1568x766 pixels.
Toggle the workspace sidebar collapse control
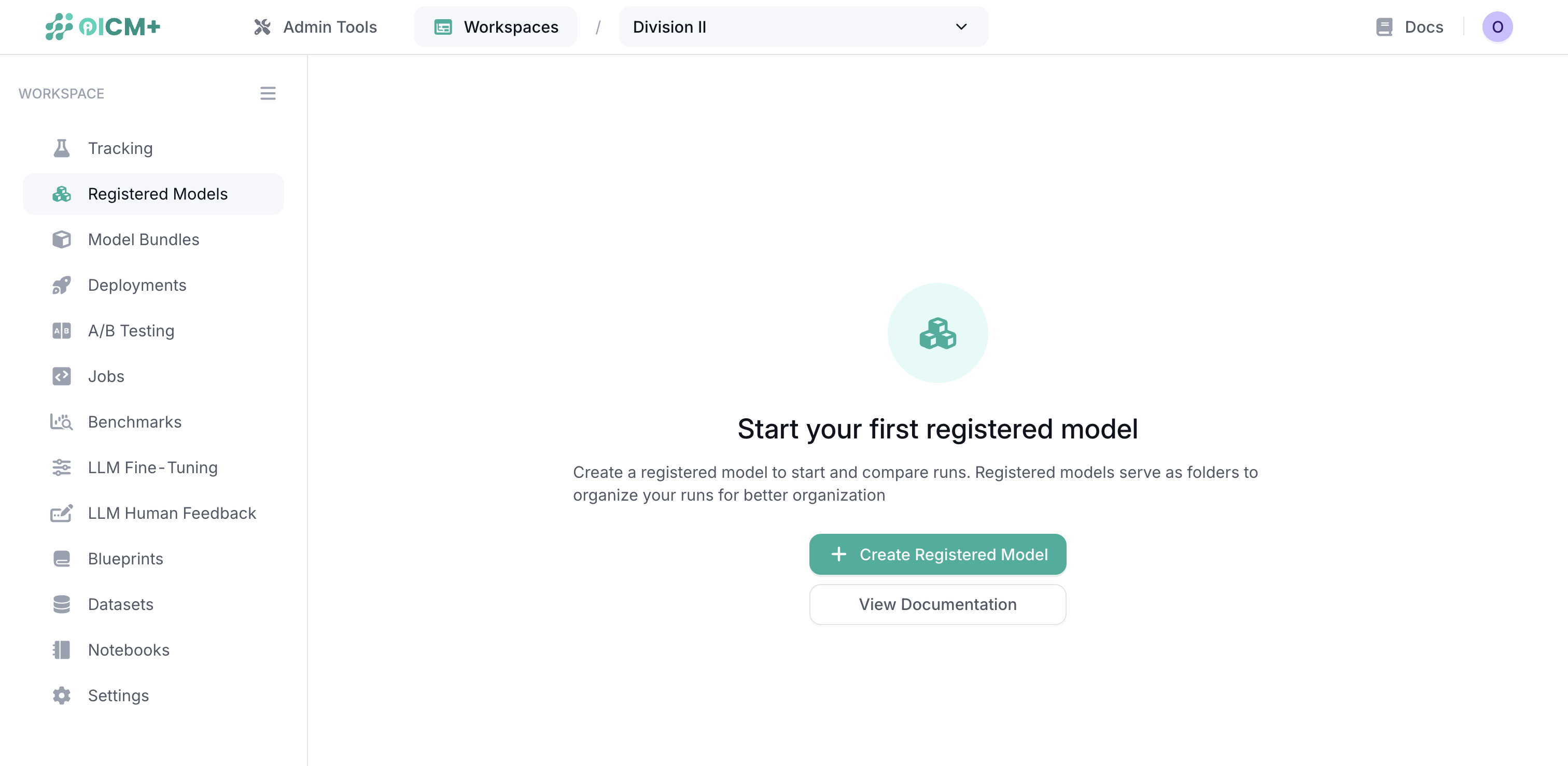(x=268, y=93)
